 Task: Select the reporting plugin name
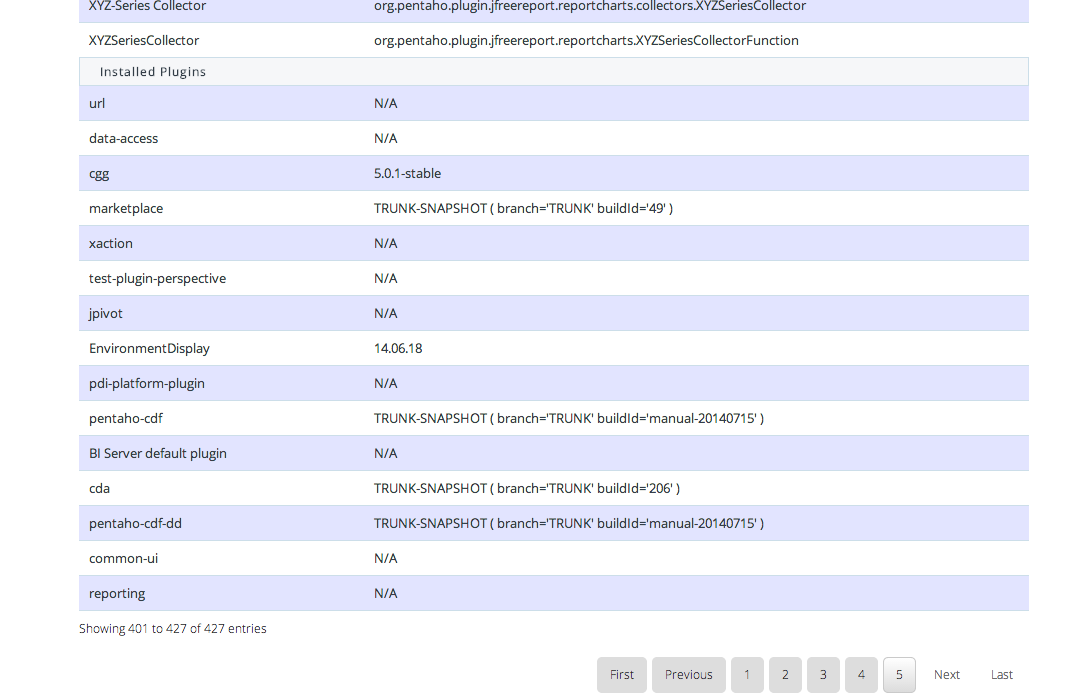(117, 593)
